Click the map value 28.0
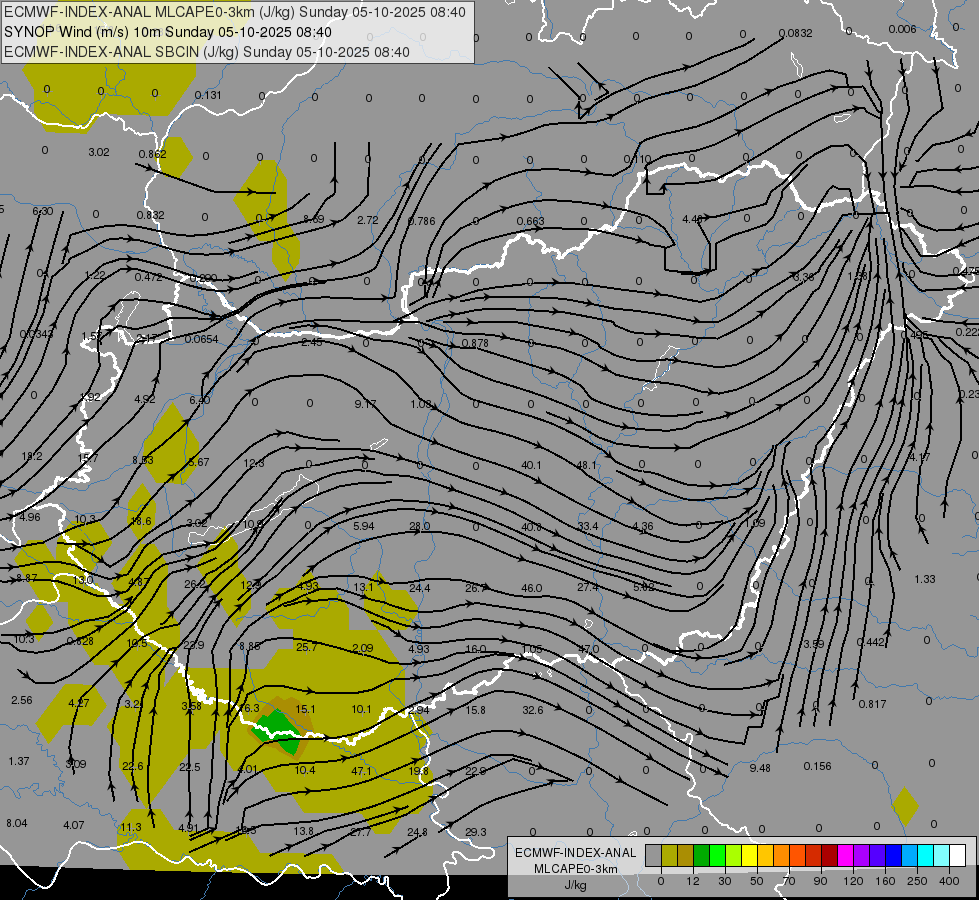979x900 pixels. (420, 527)
